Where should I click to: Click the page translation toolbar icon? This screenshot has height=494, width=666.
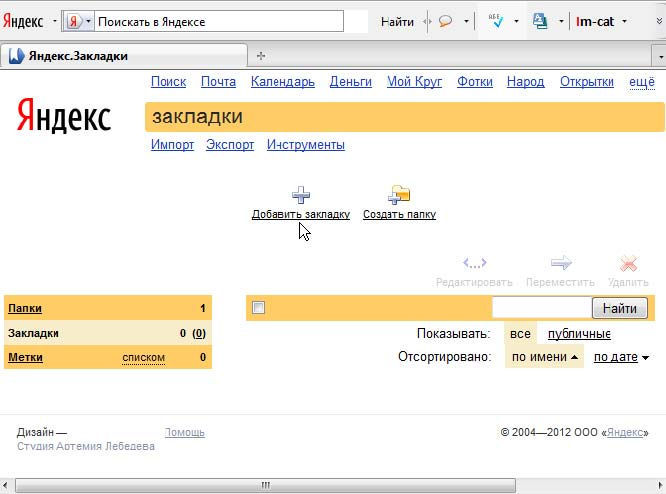[540, 21]
